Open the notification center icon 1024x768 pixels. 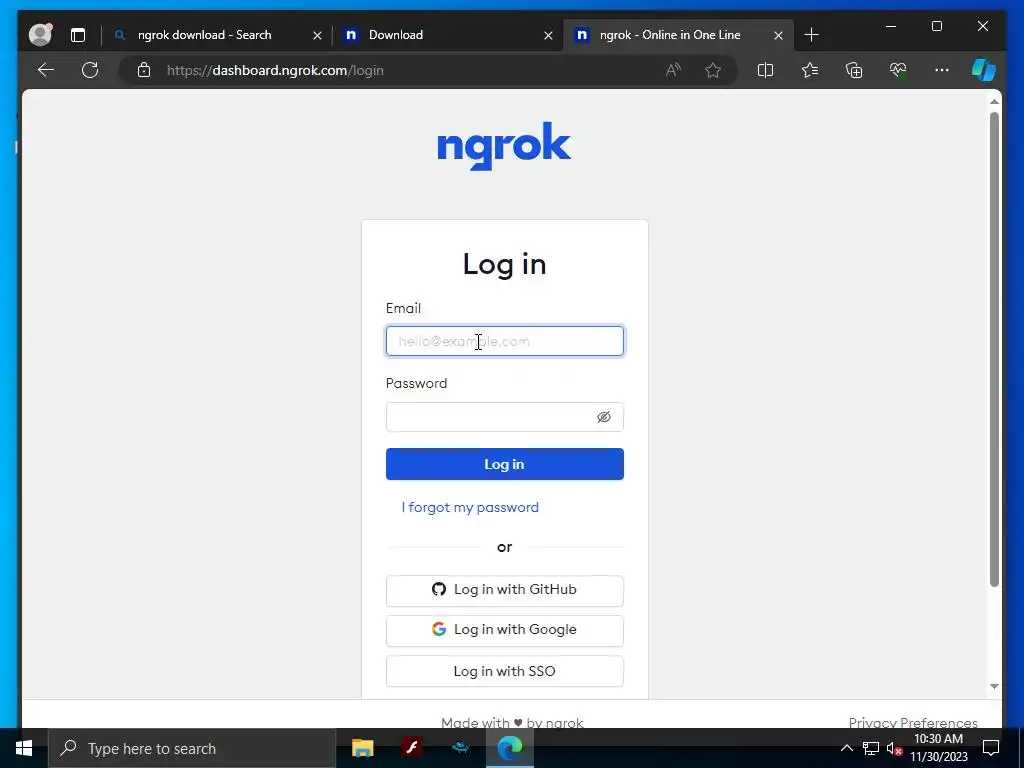click(x=991, y=748)
